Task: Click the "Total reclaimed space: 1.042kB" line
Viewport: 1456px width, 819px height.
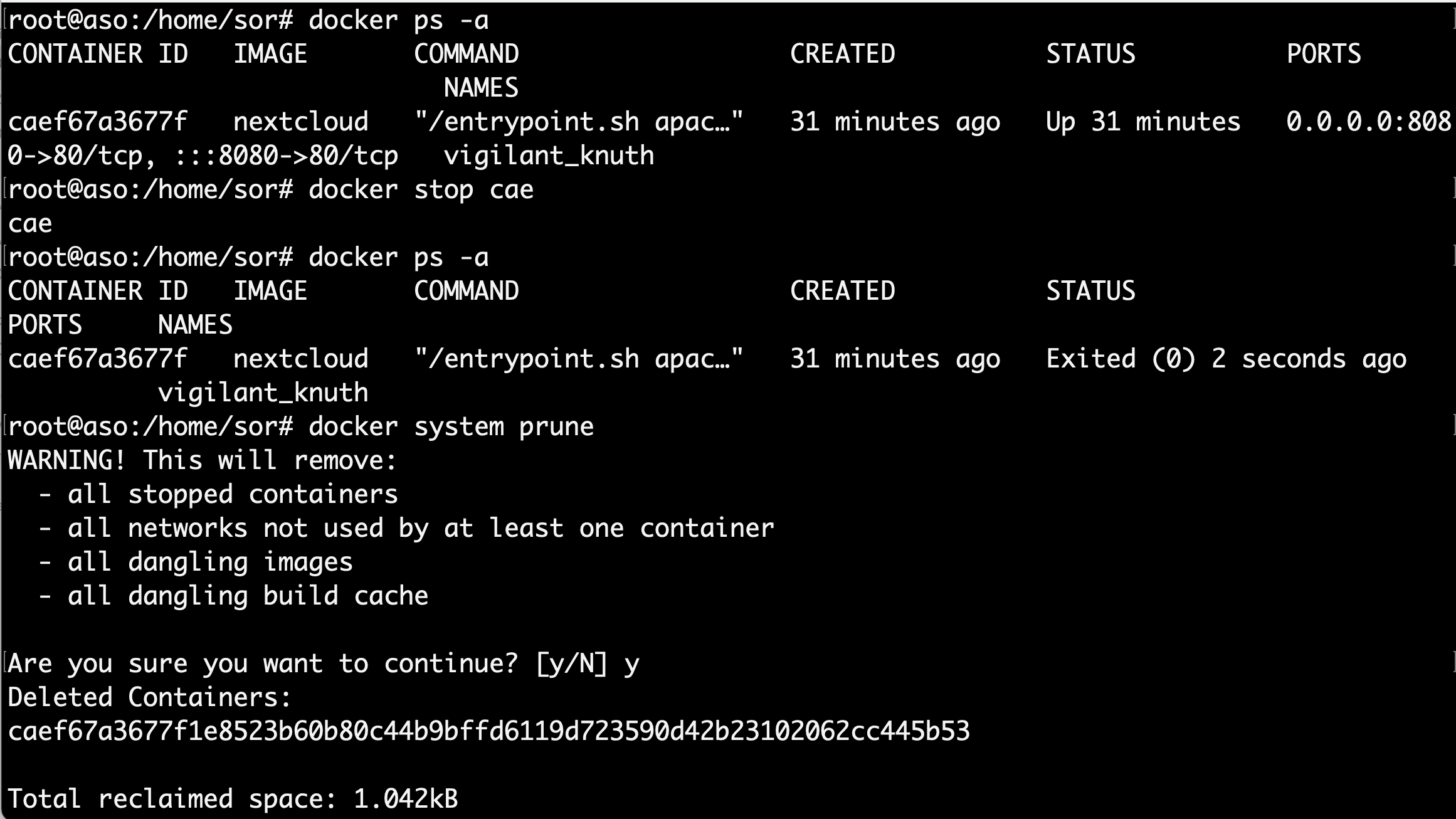Action: (x=233, y=800)
